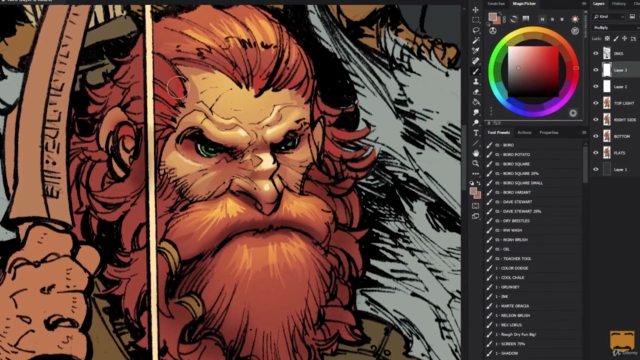Switch to the Properties tab
The height and width of the screenshot is (360, 640).
[x=549, y=133]
